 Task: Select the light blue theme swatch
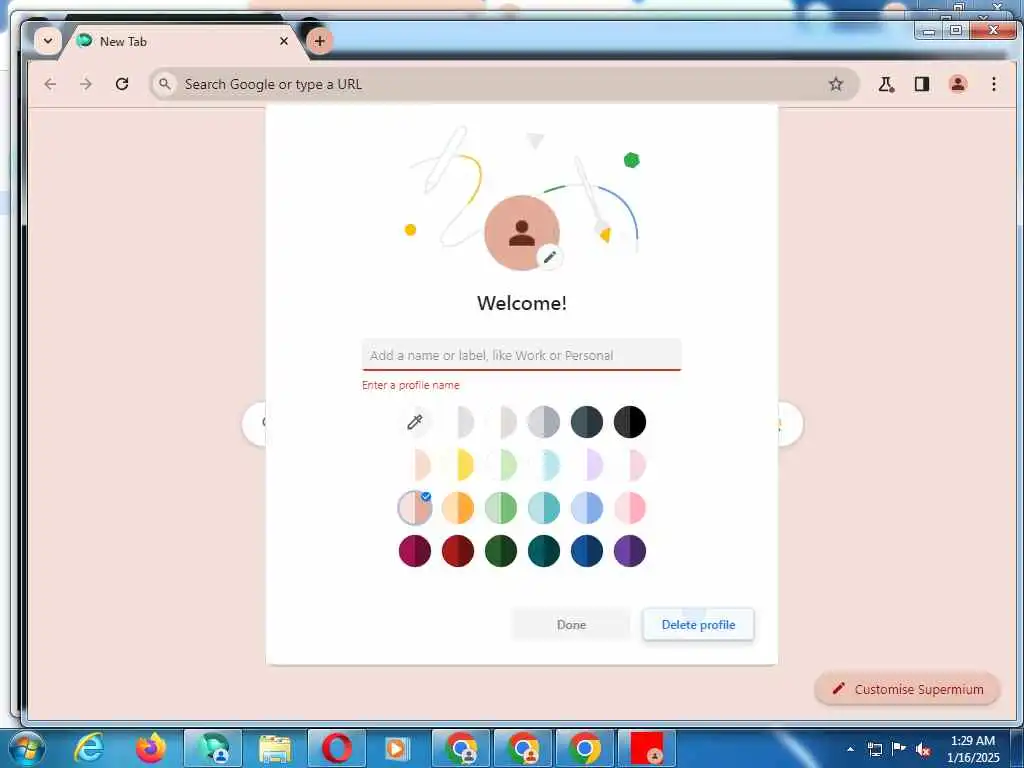click(x=587, y=508)
